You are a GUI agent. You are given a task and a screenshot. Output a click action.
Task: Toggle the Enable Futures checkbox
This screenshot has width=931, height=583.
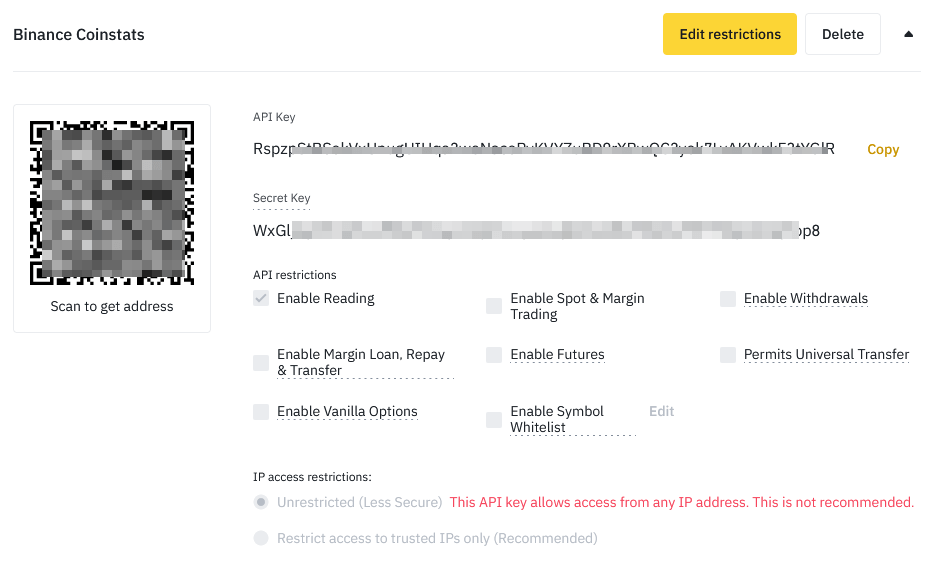[x=494, y=354]
